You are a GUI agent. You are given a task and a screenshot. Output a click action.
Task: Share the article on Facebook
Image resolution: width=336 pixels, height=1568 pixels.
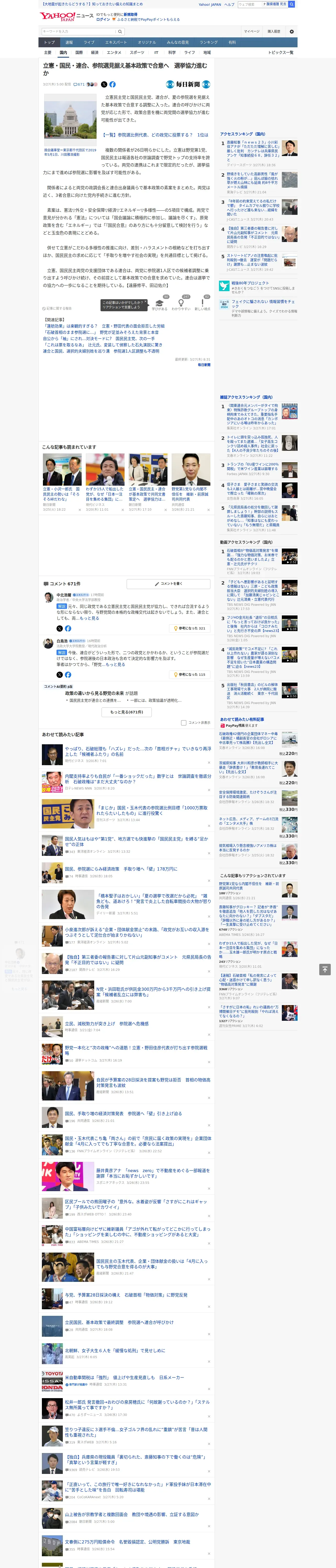[x=112, y=85]
